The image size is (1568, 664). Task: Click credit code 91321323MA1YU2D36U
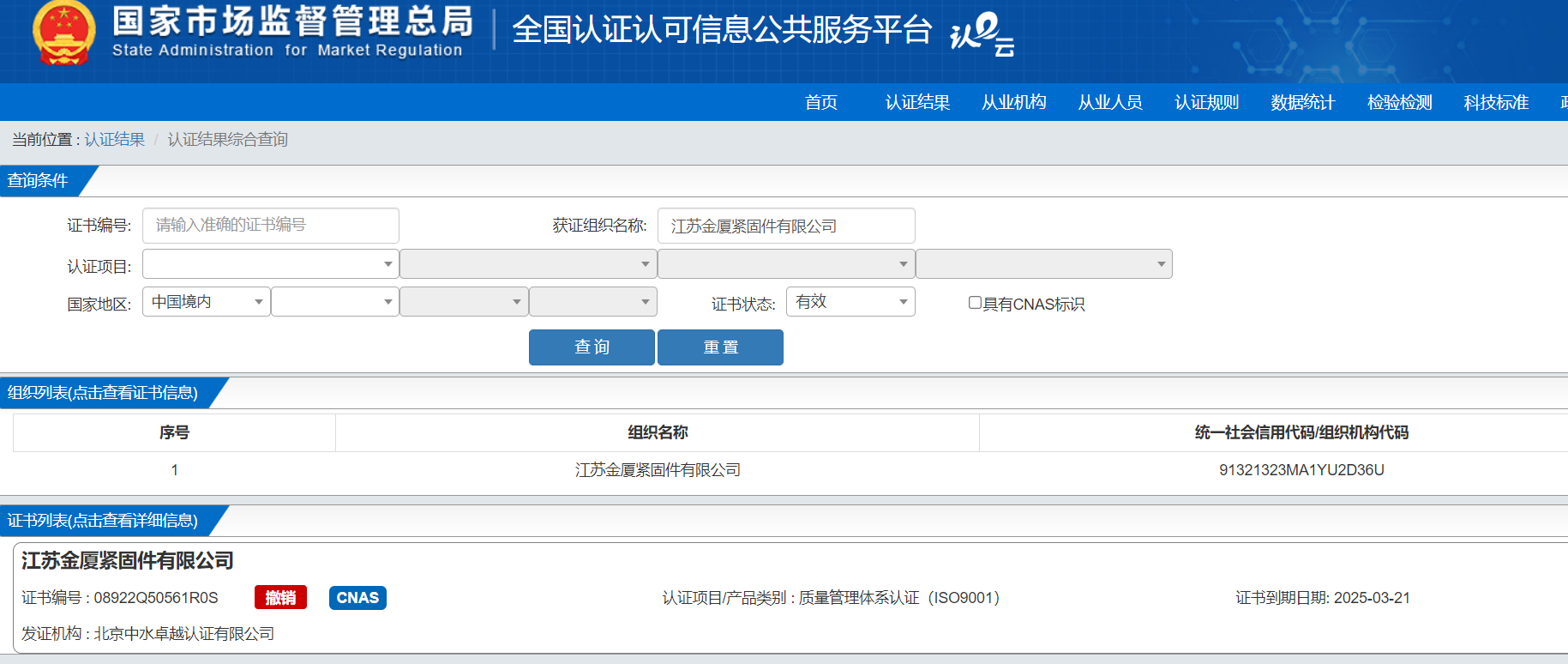point(1301,470)
